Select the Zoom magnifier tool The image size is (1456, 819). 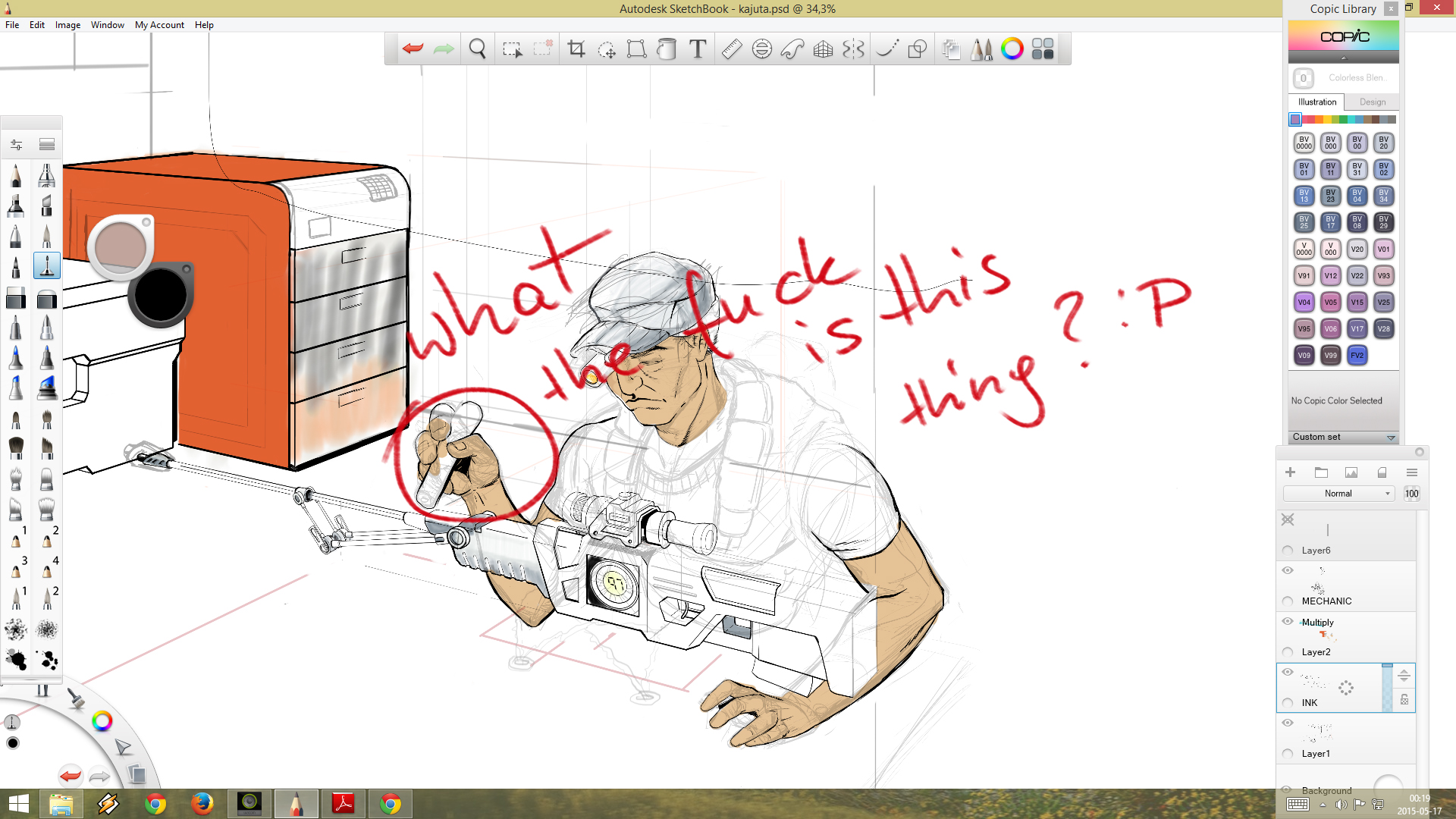[478, 49]
